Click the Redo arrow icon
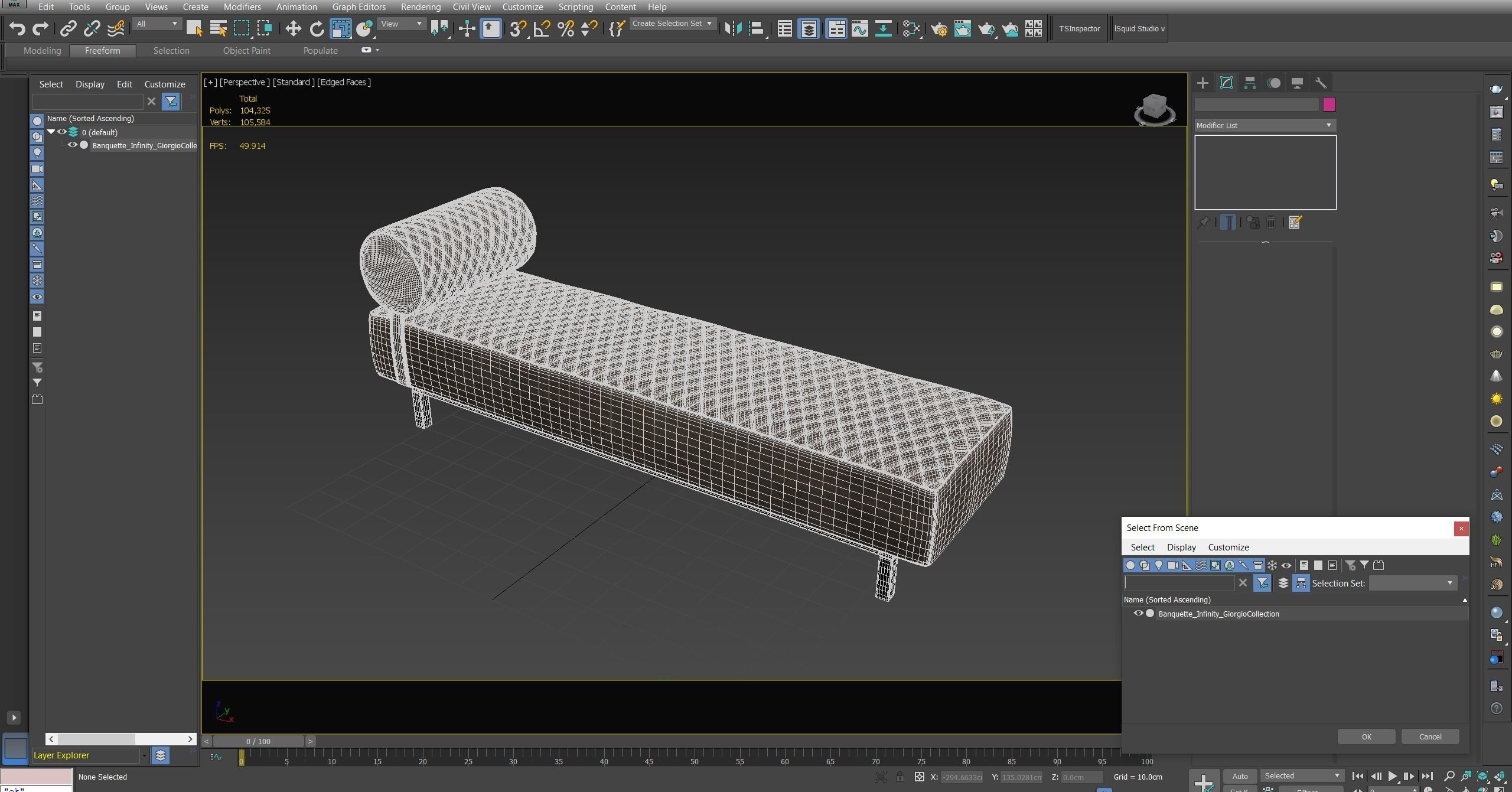 40,28
